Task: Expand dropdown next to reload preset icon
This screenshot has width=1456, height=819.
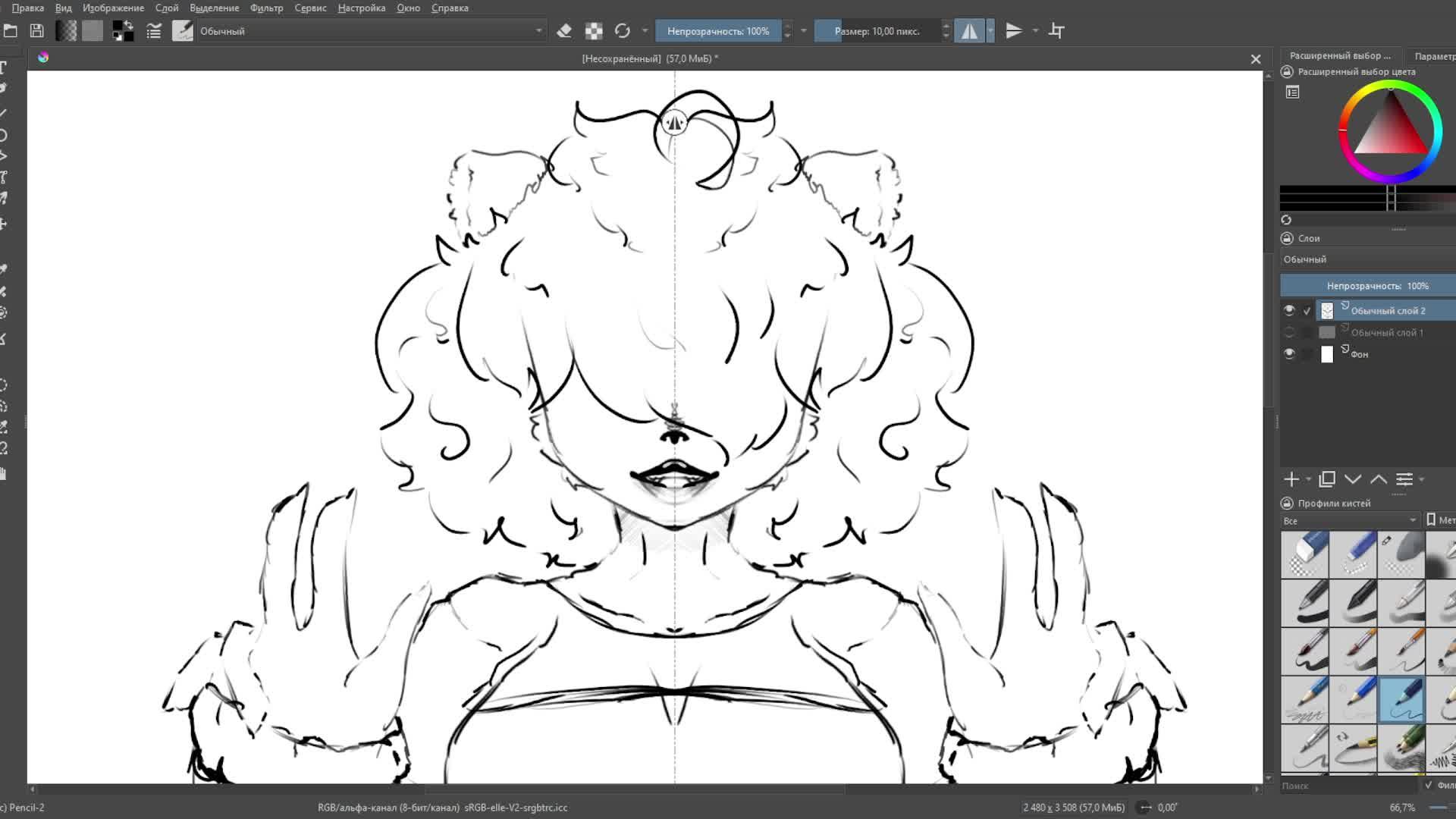Action: tap(645, 31)
